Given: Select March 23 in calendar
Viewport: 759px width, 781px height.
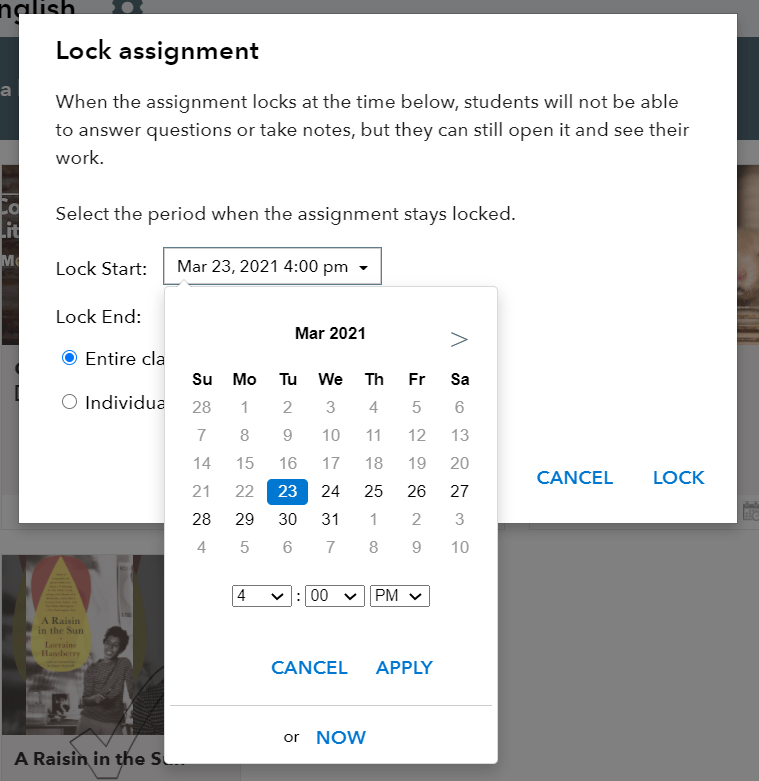Looking at the screenshot, I should pyautogui.click(x=287, y=492).
